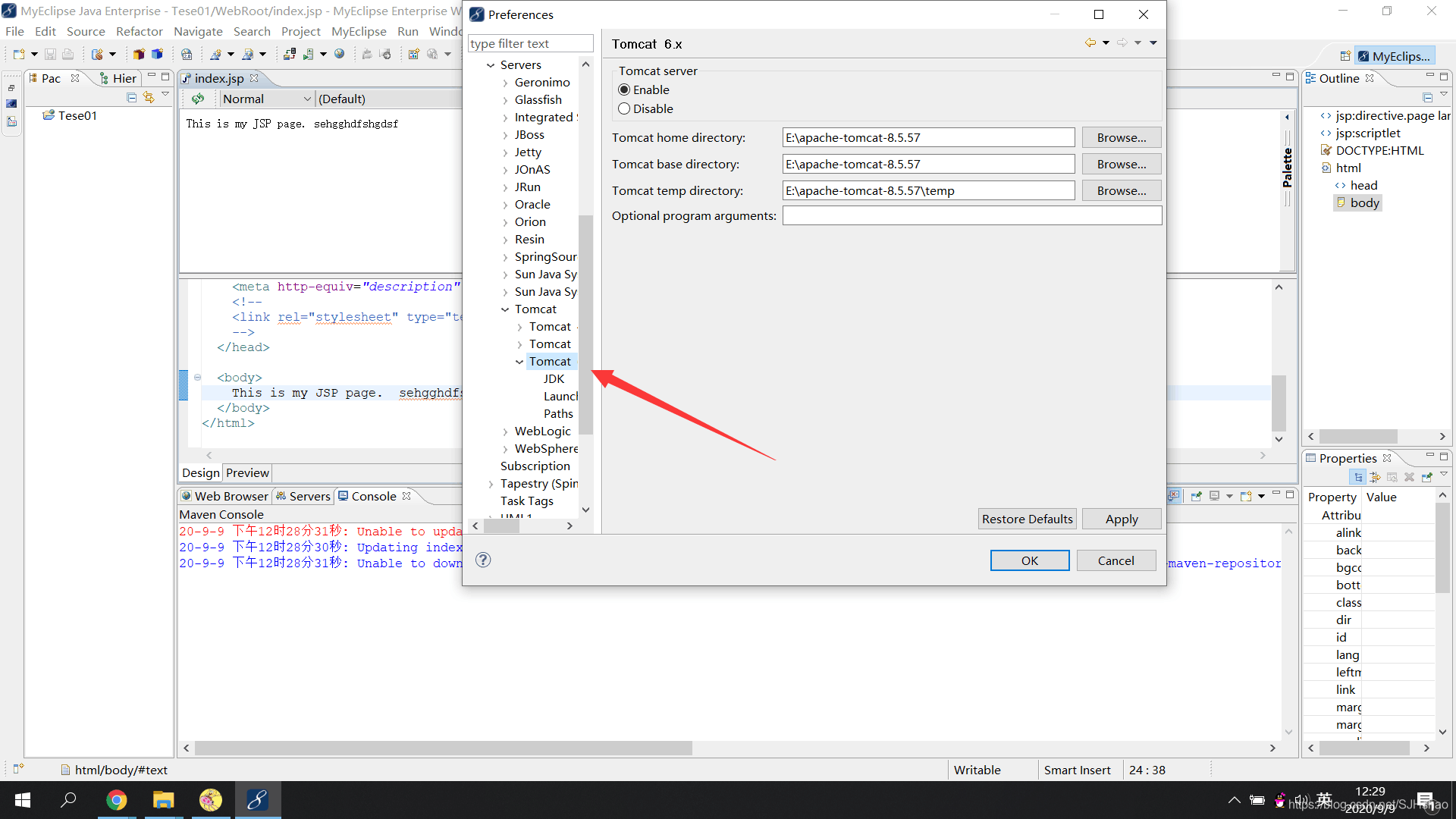Open the Refactor menu
The width and height of the screenshot is (1456, 819).
139,31
